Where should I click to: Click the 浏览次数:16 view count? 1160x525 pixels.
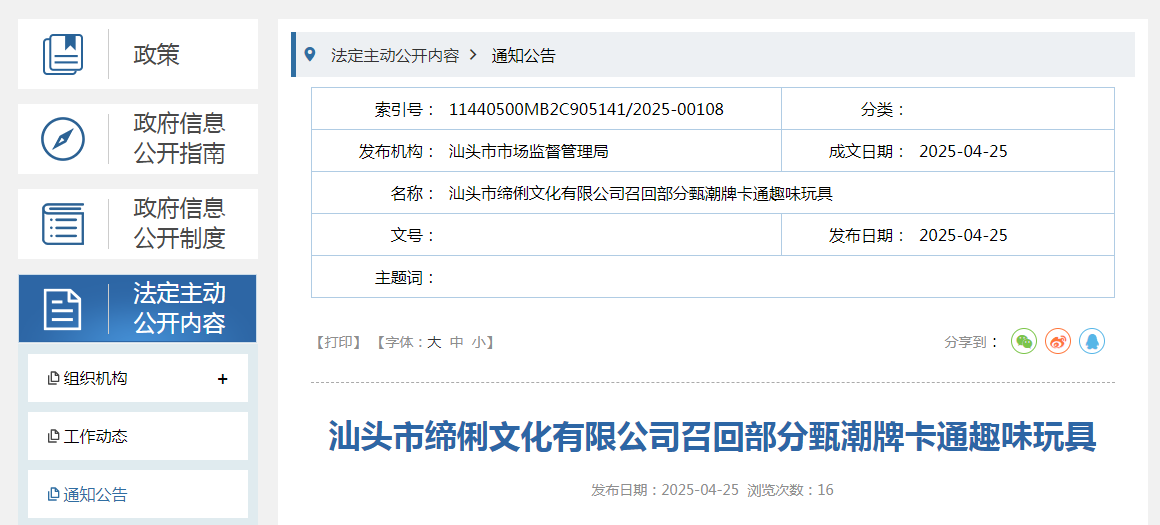[790, 490]
